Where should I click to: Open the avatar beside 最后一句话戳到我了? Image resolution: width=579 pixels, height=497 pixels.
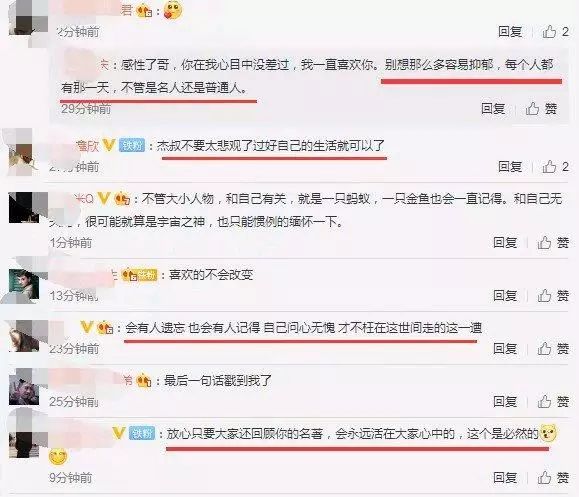pyautogui.click(x=24, y=390)
